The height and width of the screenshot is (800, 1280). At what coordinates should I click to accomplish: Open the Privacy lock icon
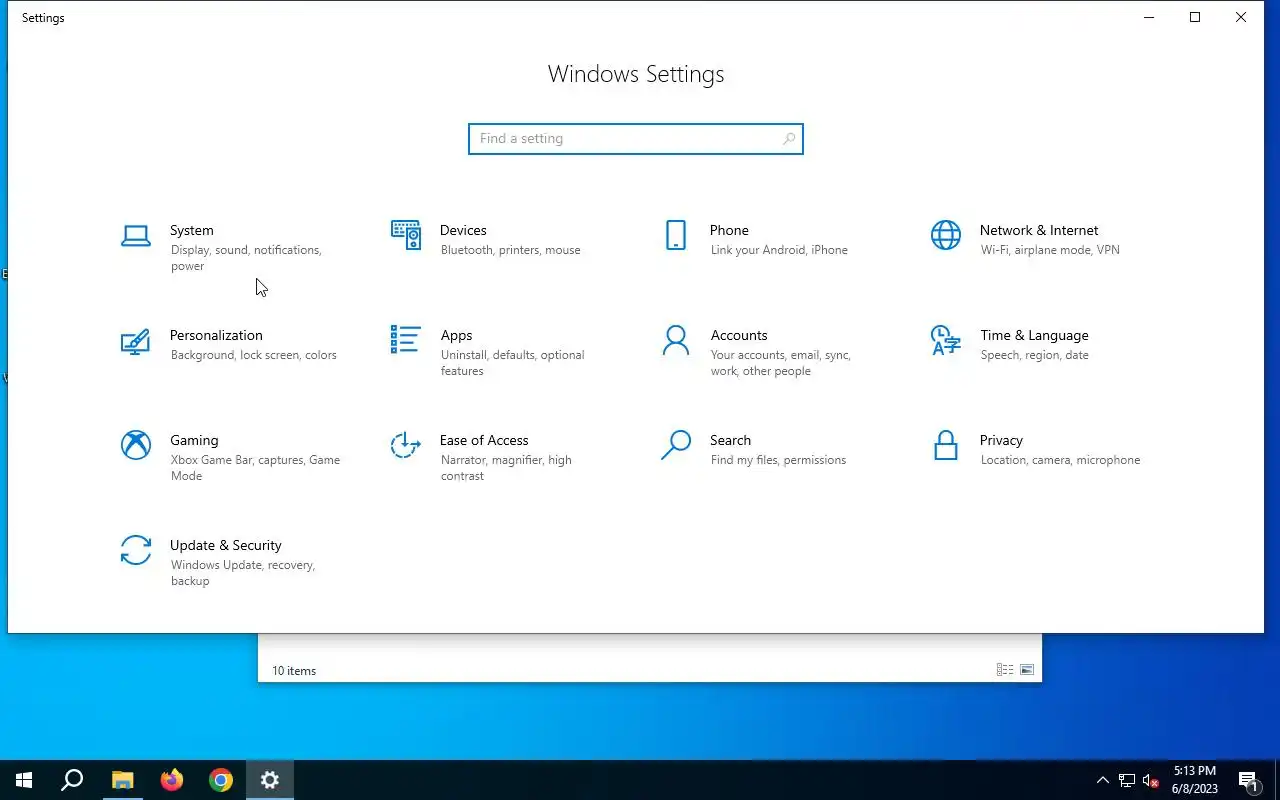[946, 445]
